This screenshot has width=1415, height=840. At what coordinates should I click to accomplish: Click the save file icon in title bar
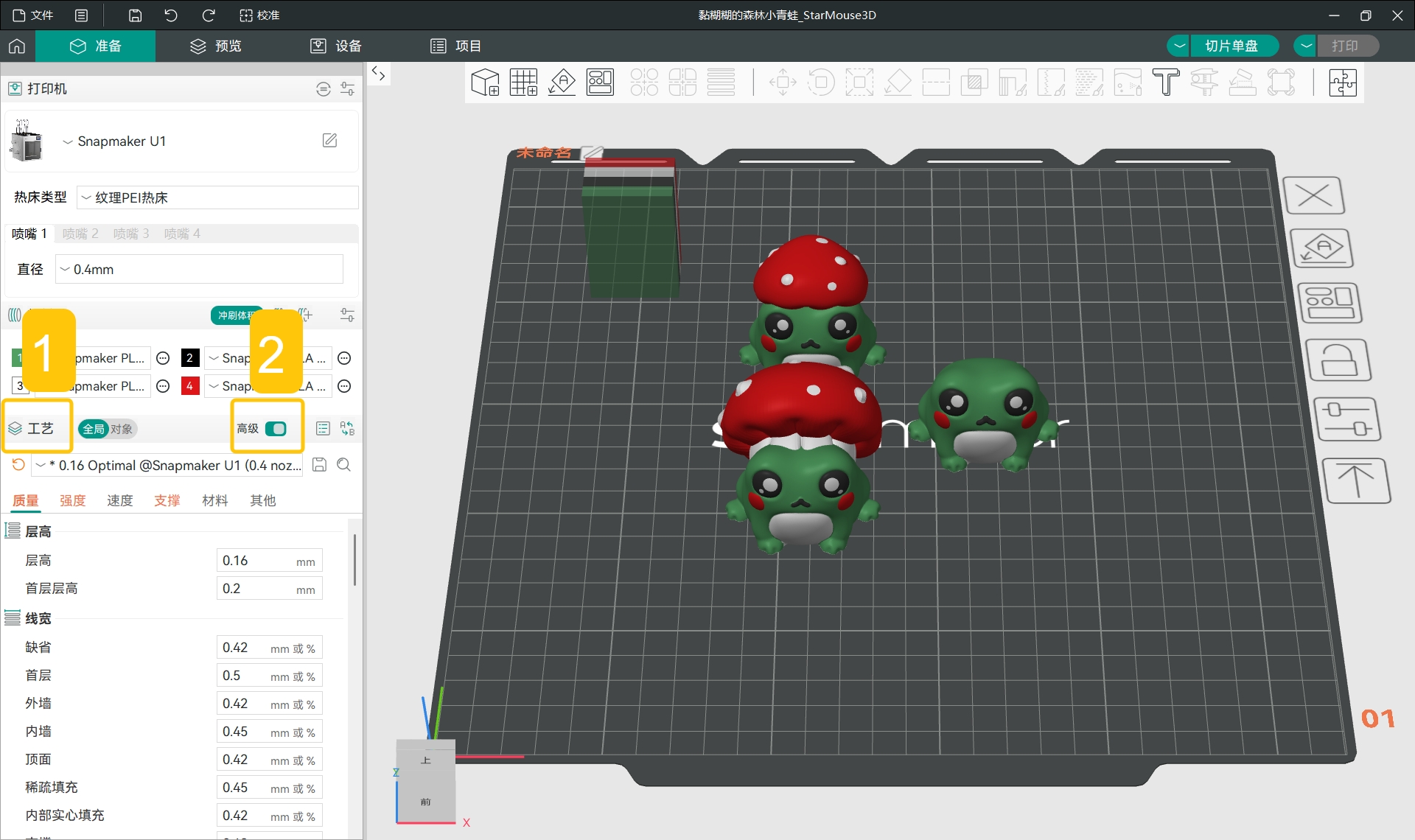pyautogui.click(x=135, y=15)
